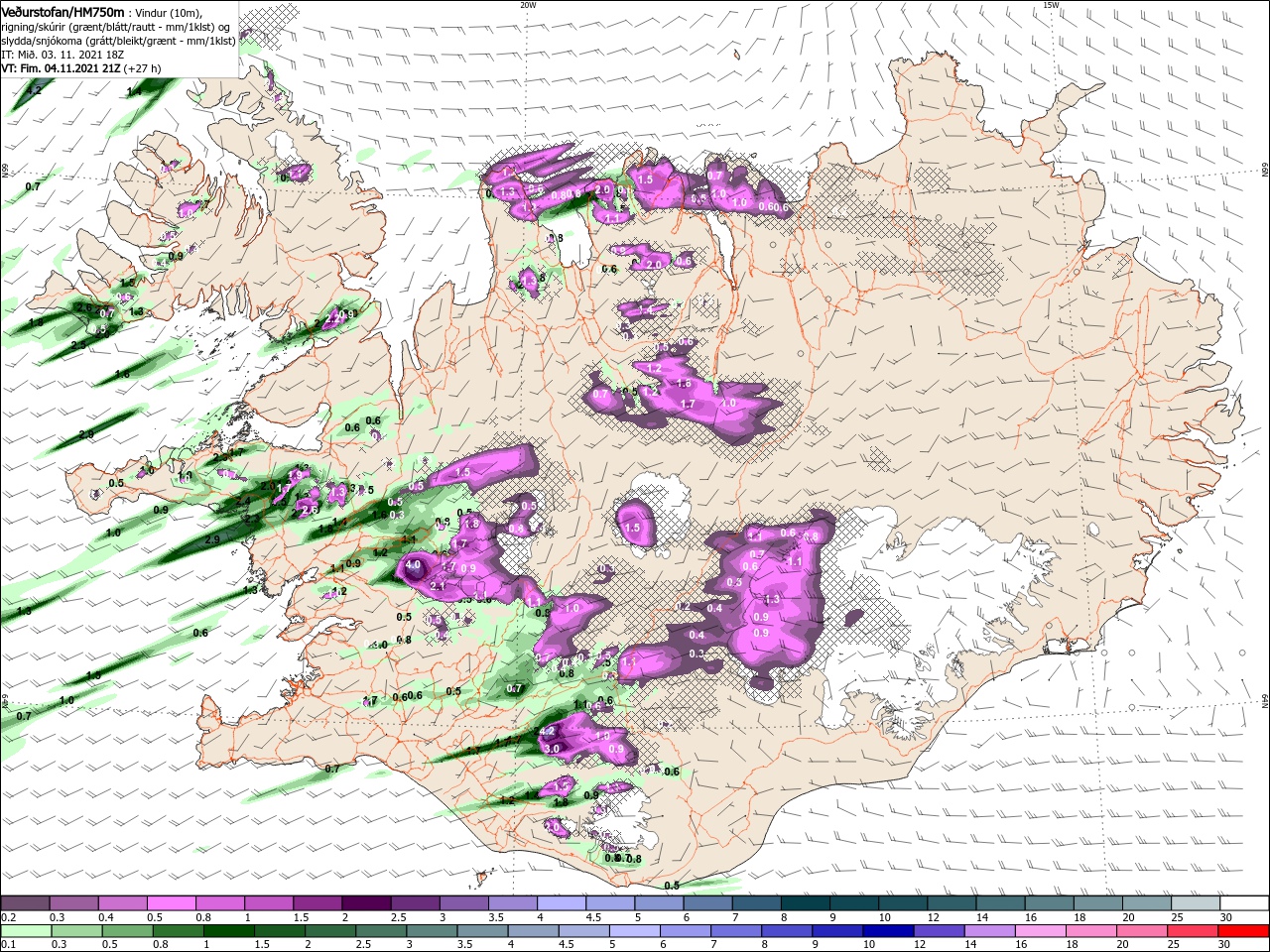Click the Veðurstofan/HM750m title text
The width and height of the screenshot is (1270, 952).
tap(63, 12)
